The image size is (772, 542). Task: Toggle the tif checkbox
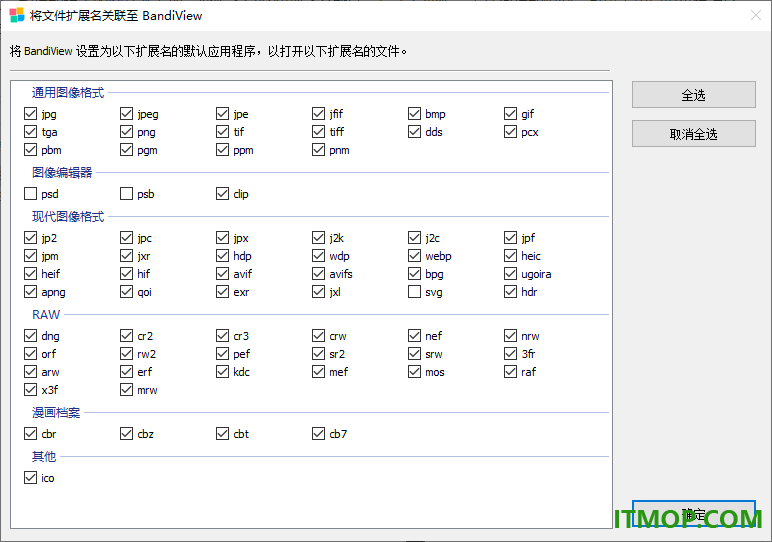(223, 132)
